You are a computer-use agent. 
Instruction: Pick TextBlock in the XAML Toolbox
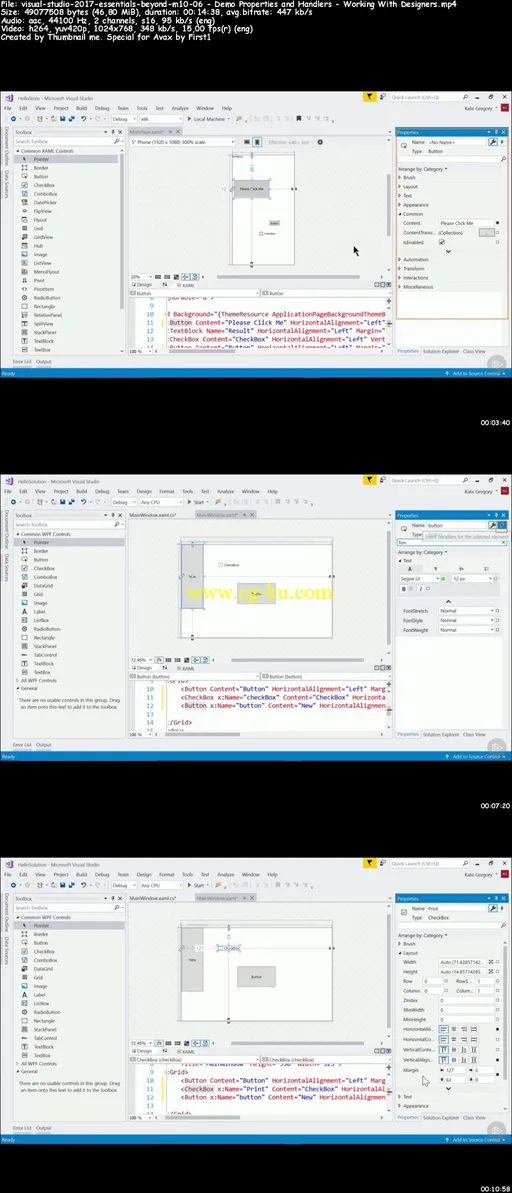(43, 341)
